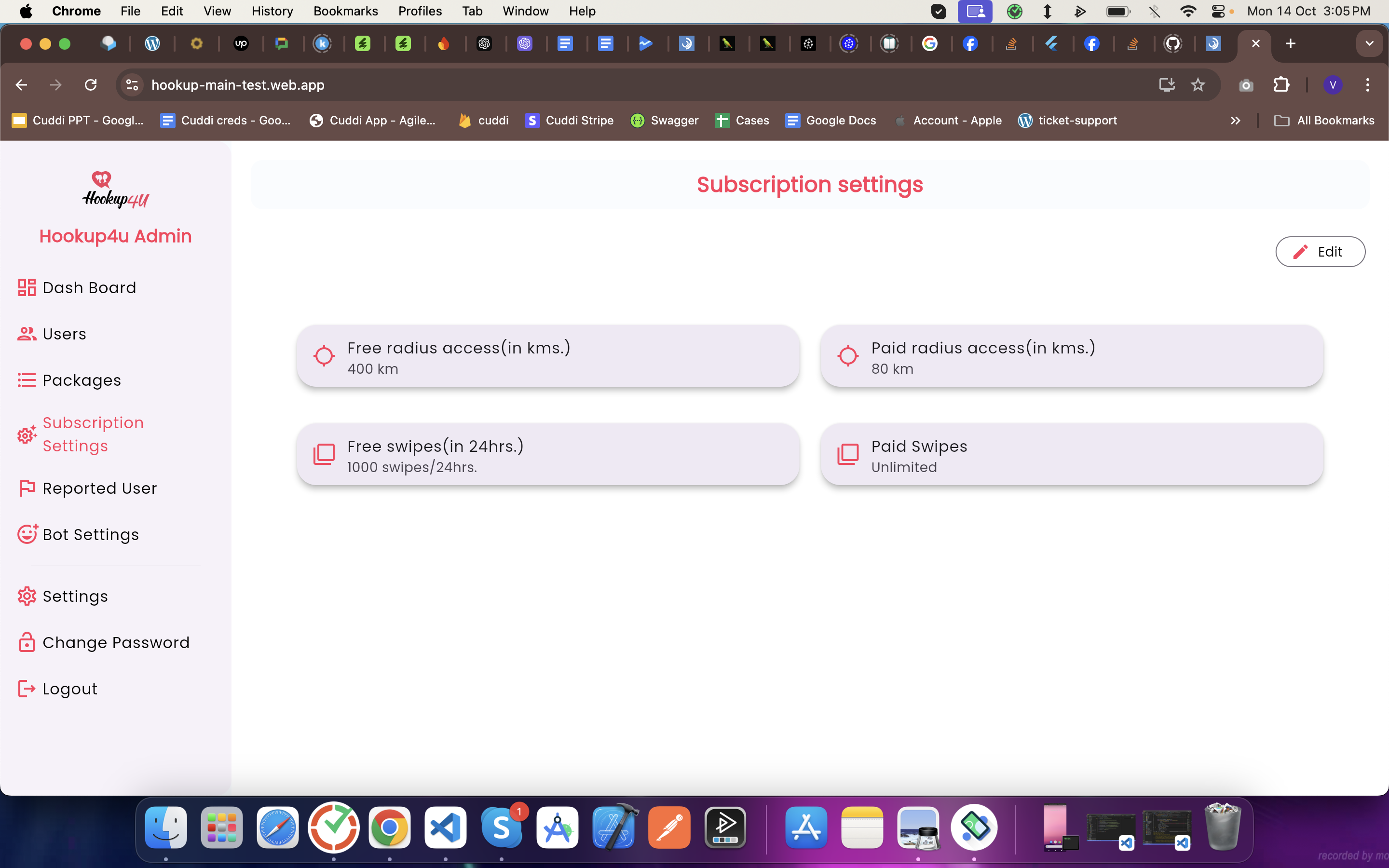Open Chrome extensions puzzle icon
Screen dimensions: 1389x868
pyautogui.click(x=1281, y=85)
